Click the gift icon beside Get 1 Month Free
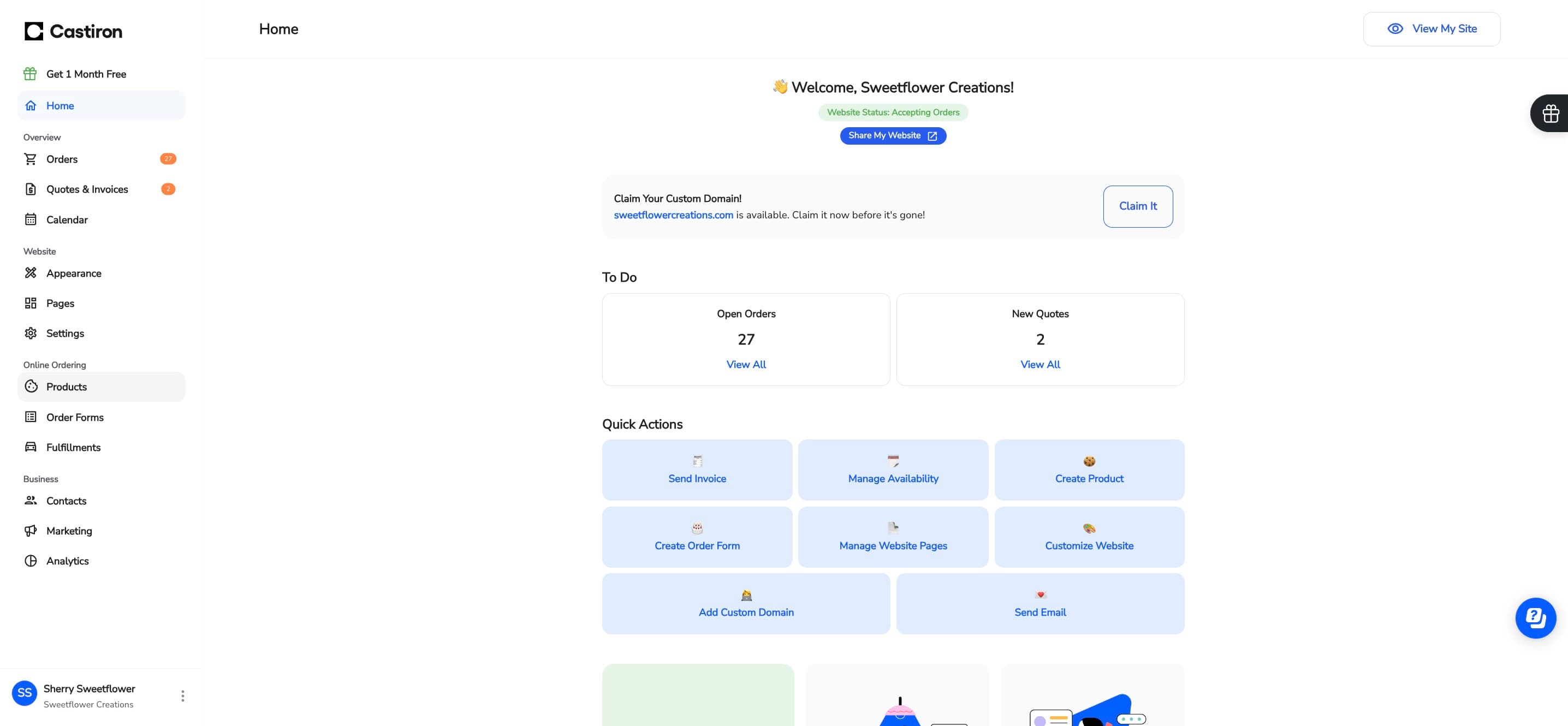1568x726 pixels. coord(30,74)
